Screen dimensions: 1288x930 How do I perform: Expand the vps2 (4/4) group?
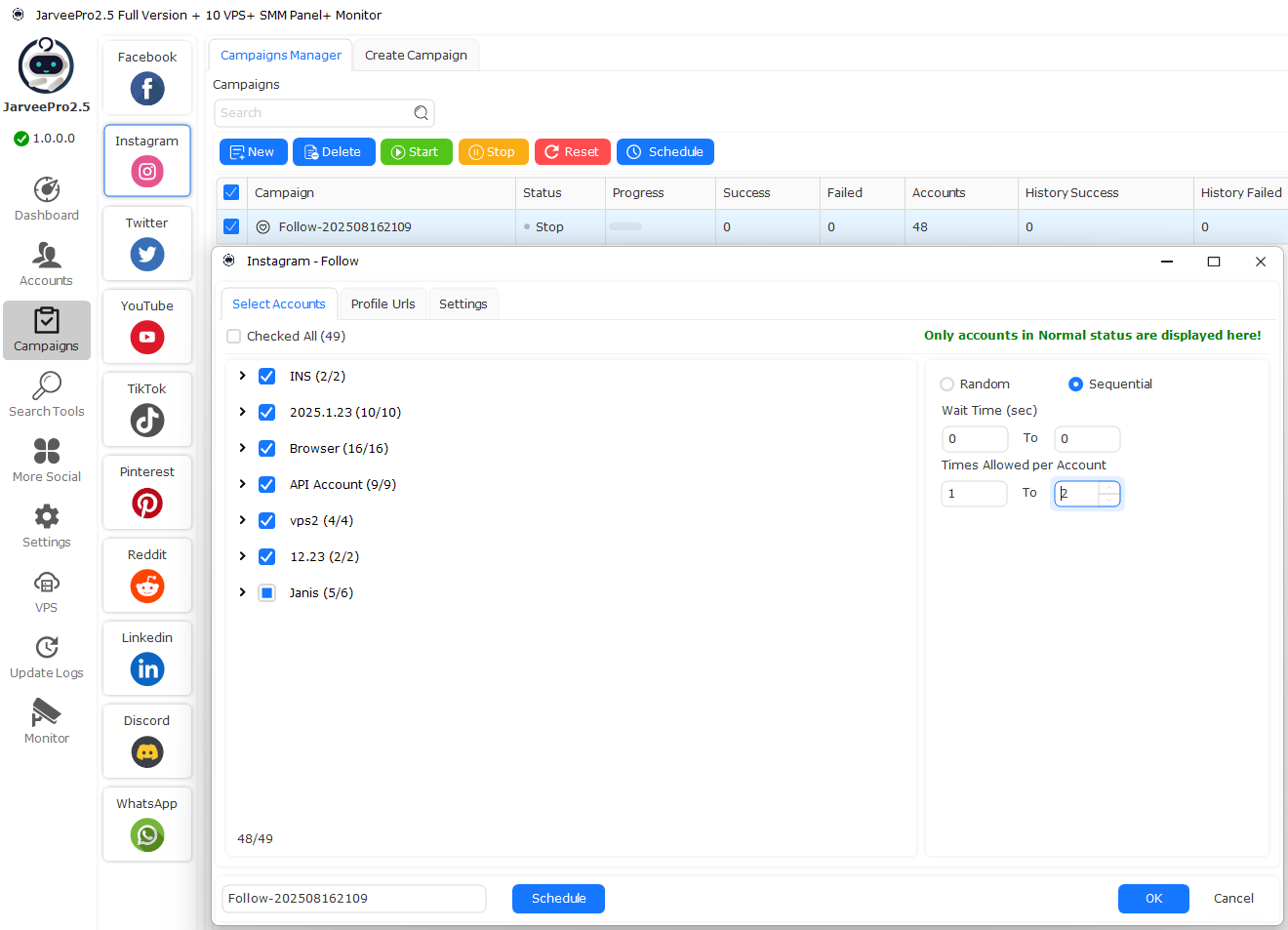pos(242,520)
